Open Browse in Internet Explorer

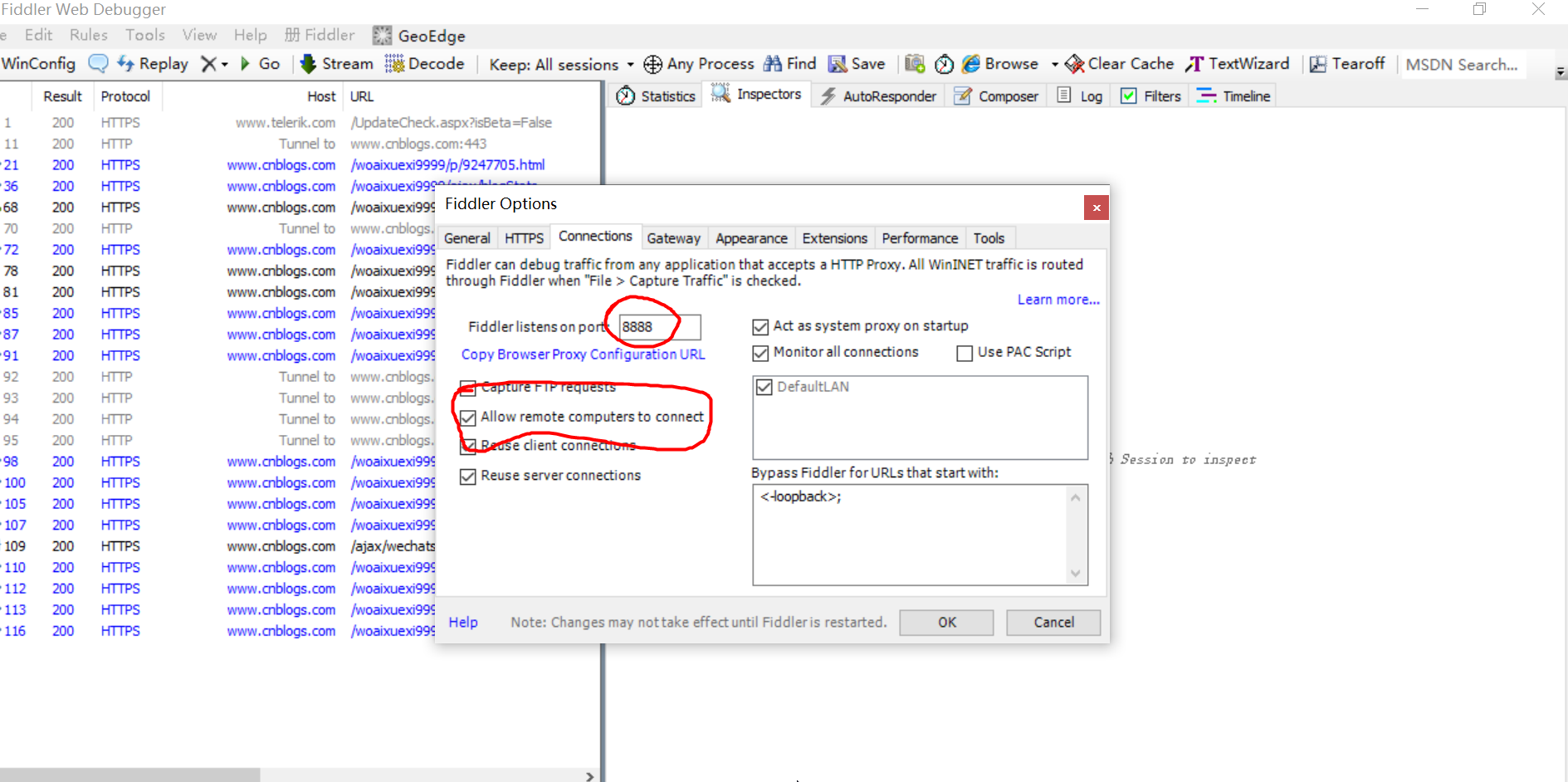coord(1000,64)
